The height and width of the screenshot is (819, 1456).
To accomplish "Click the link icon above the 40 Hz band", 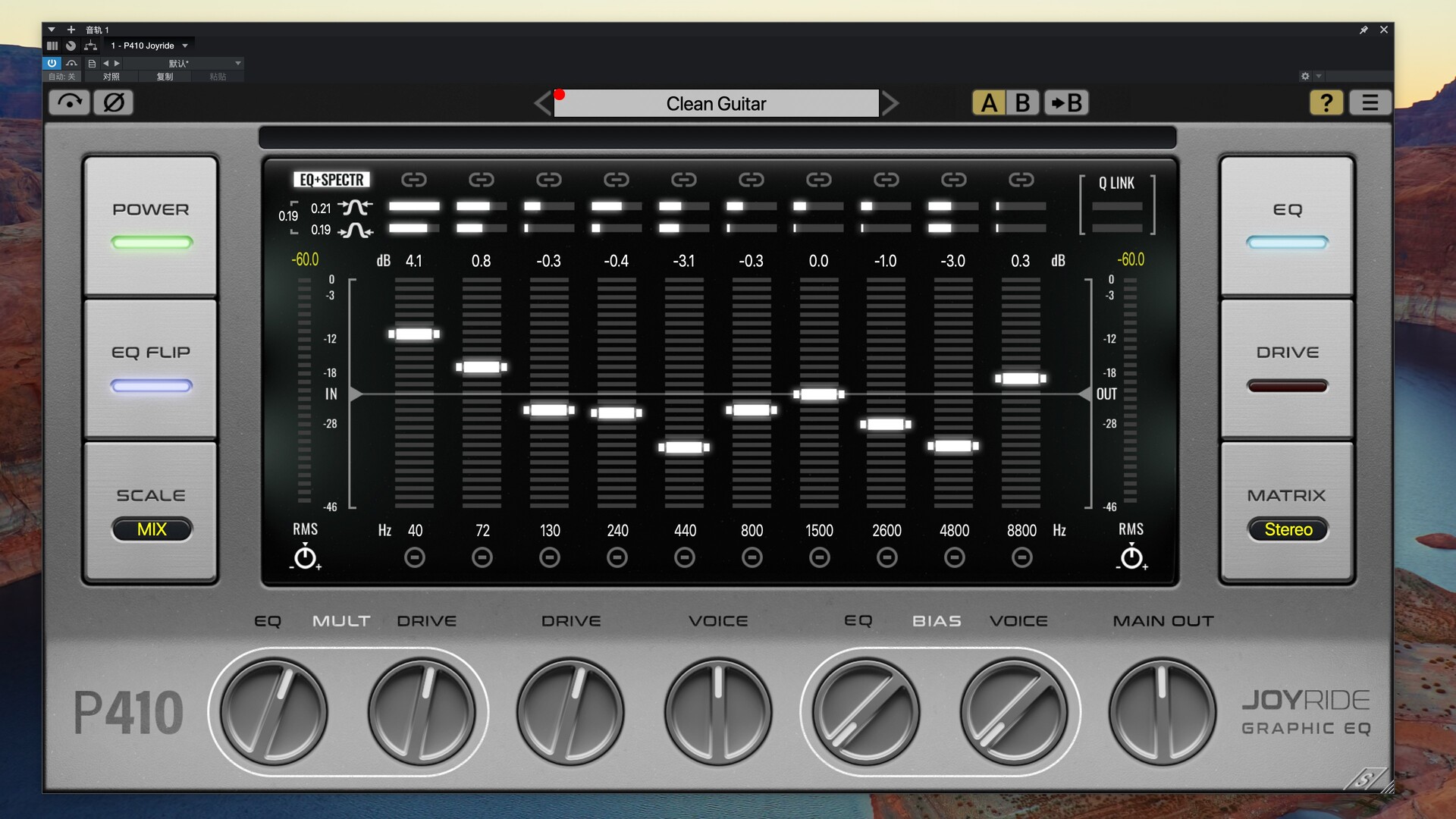I will click(x=414, y=180).
